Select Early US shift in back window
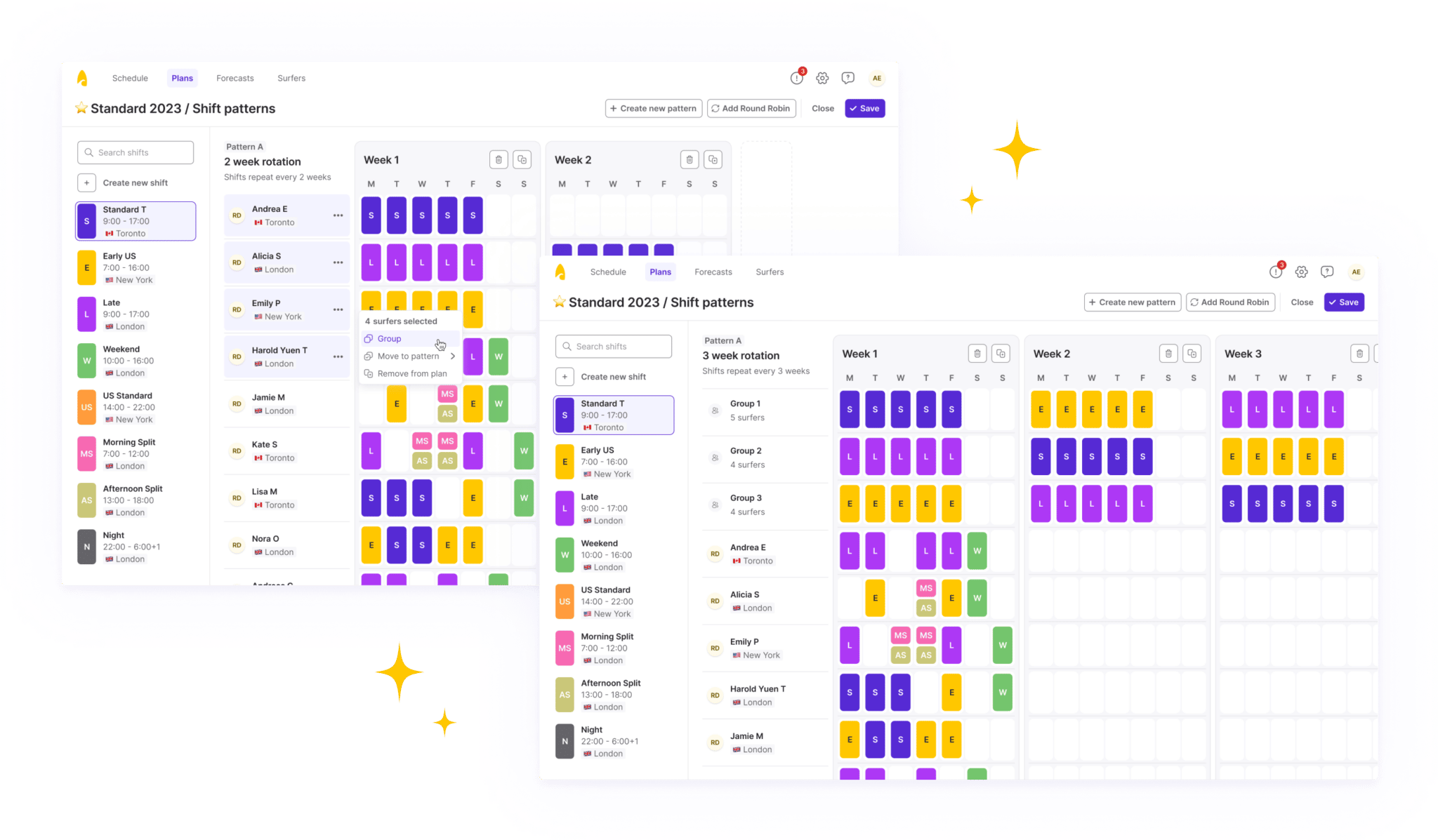 coord(136,267)
